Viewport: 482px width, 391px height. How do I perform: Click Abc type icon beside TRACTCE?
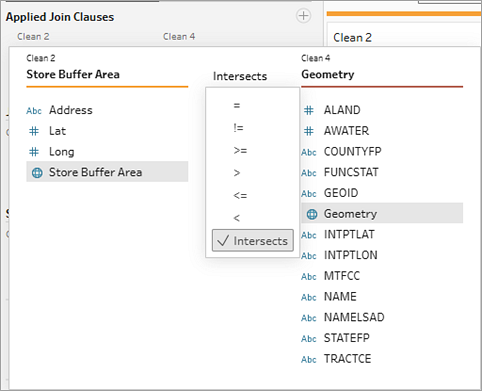309,359
